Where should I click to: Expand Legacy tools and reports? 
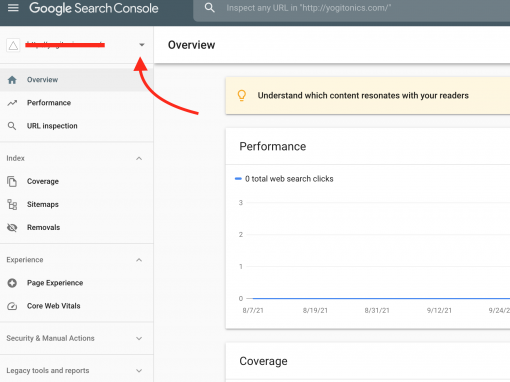(x=139, y=371)
